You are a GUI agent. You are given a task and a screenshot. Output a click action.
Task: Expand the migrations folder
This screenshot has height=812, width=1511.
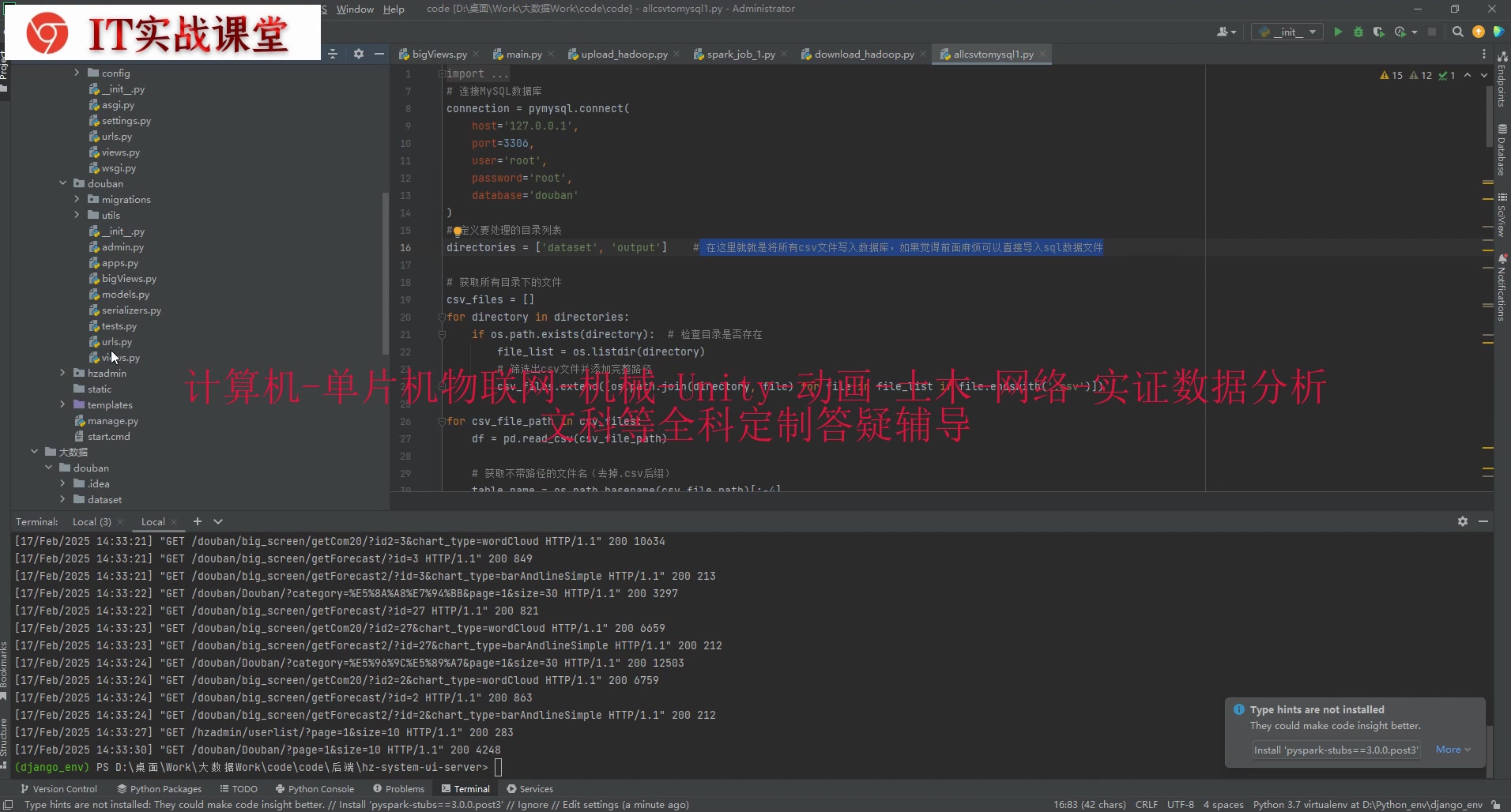tap(77, 199)
